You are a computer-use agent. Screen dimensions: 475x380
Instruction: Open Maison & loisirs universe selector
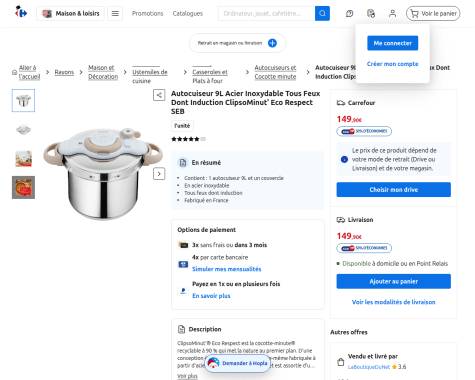pyautogui.click(x=70, y=14)
